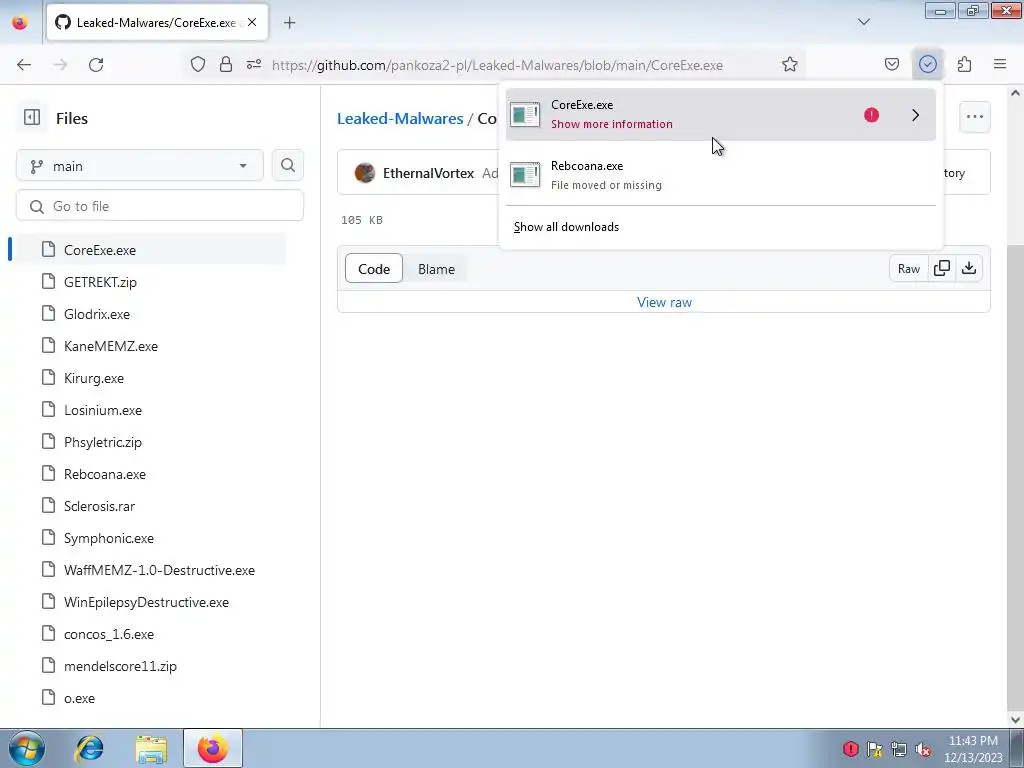Open Windows Explorer from taskbar
The image size is (1024, 768).
[x=151, y=748]
